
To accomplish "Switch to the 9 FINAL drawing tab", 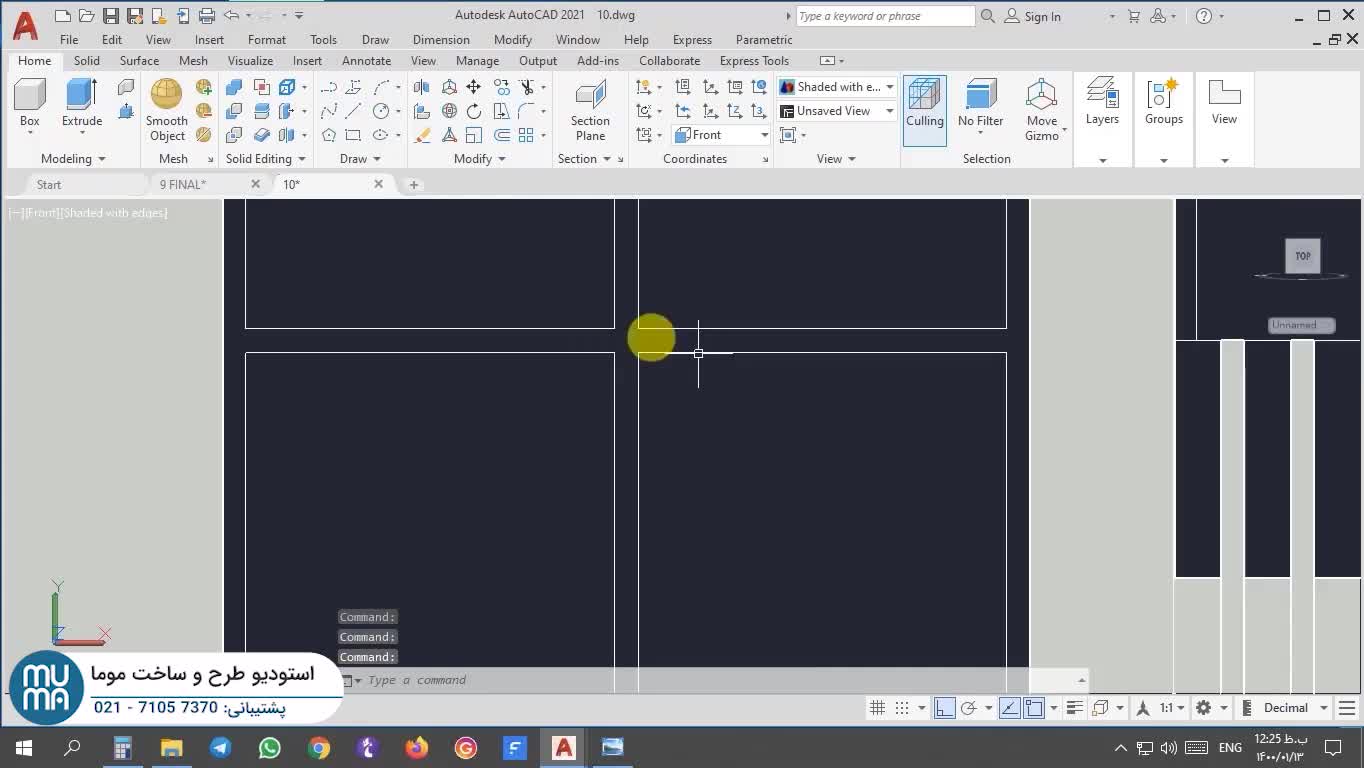I will point(183,185).
